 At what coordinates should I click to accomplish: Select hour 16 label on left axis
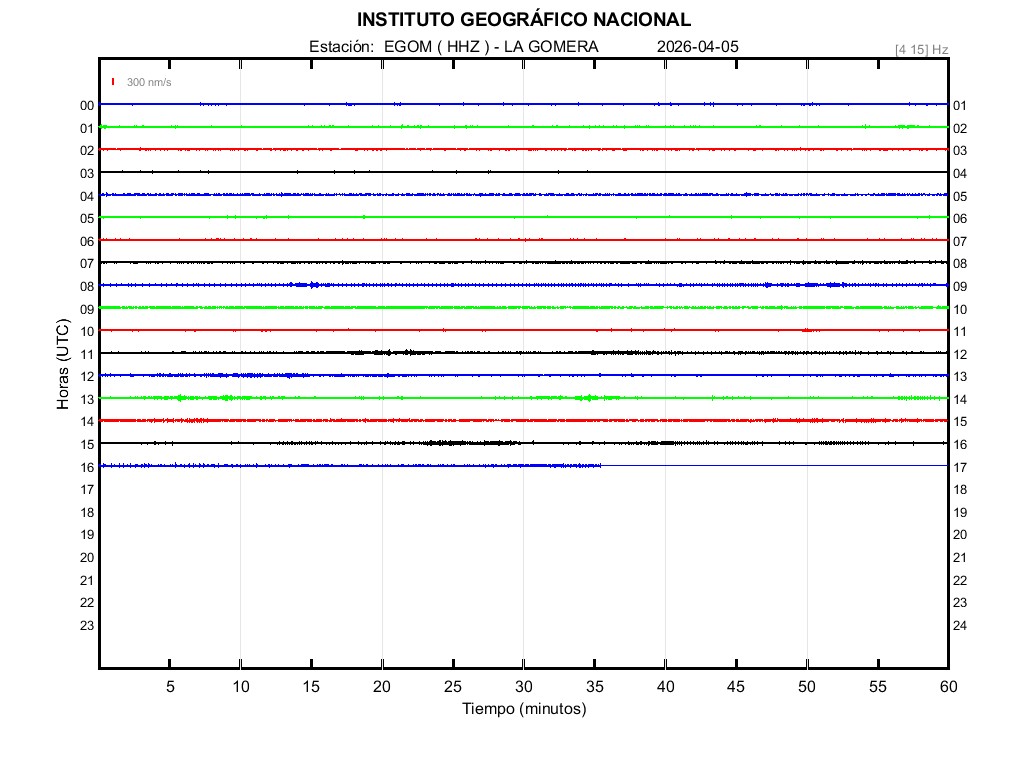[87, 467]
